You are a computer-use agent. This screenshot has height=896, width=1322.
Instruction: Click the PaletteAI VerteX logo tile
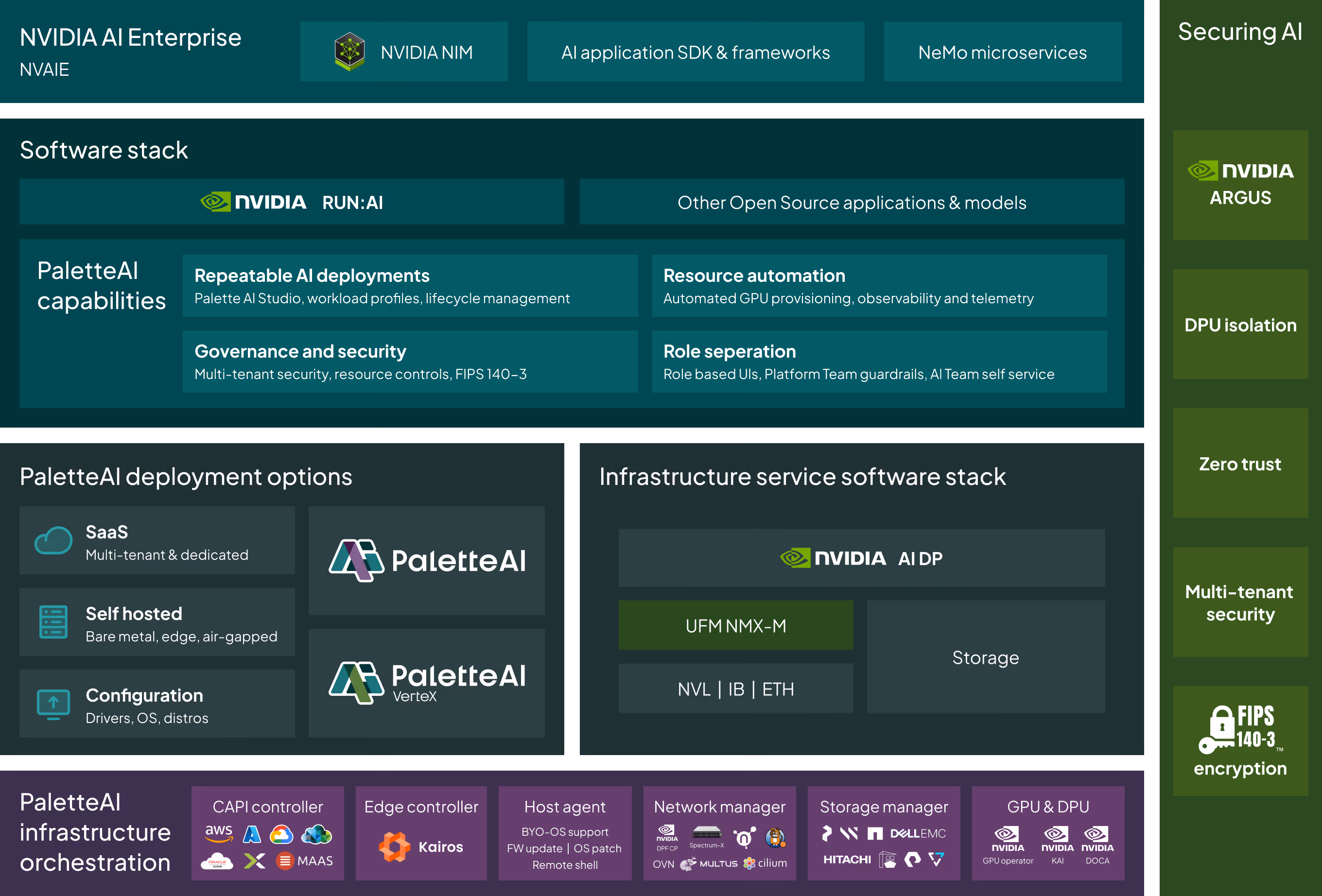point(427,683)
